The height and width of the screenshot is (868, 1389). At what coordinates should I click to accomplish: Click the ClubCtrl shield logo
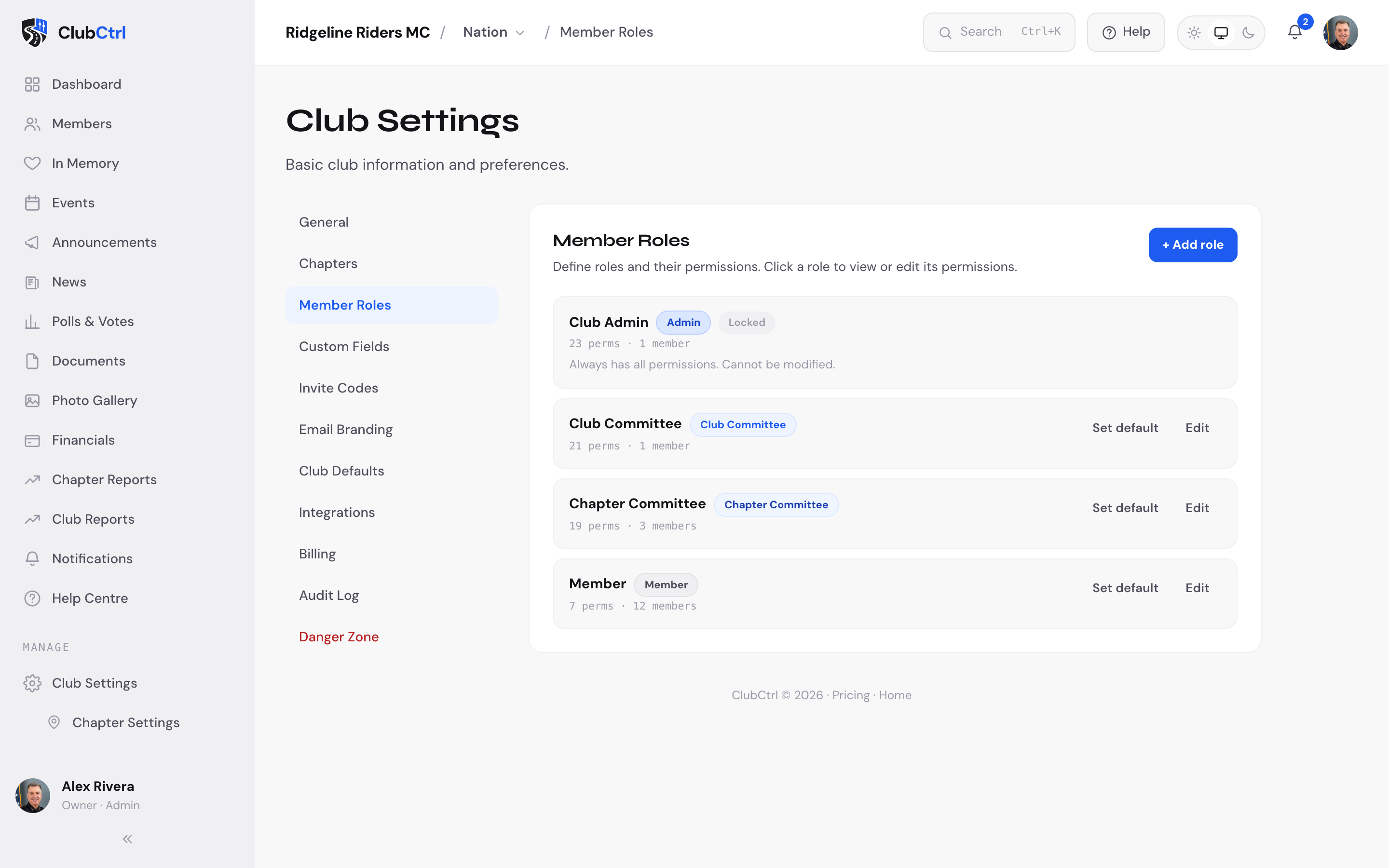(34, 32)
